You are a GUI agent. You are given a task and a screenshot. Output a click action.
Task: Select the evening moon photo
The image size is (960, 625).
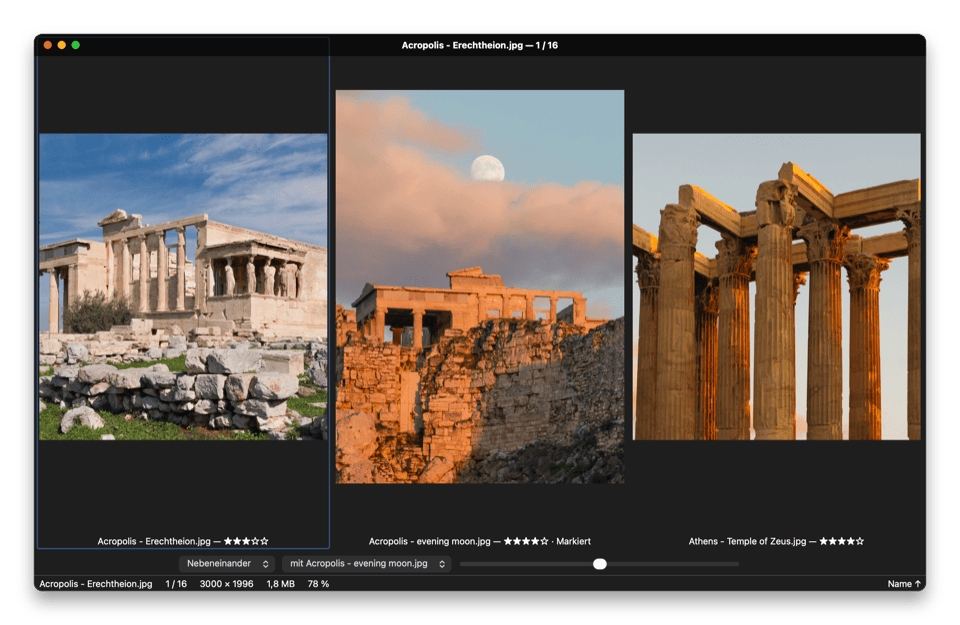point(480,286)
